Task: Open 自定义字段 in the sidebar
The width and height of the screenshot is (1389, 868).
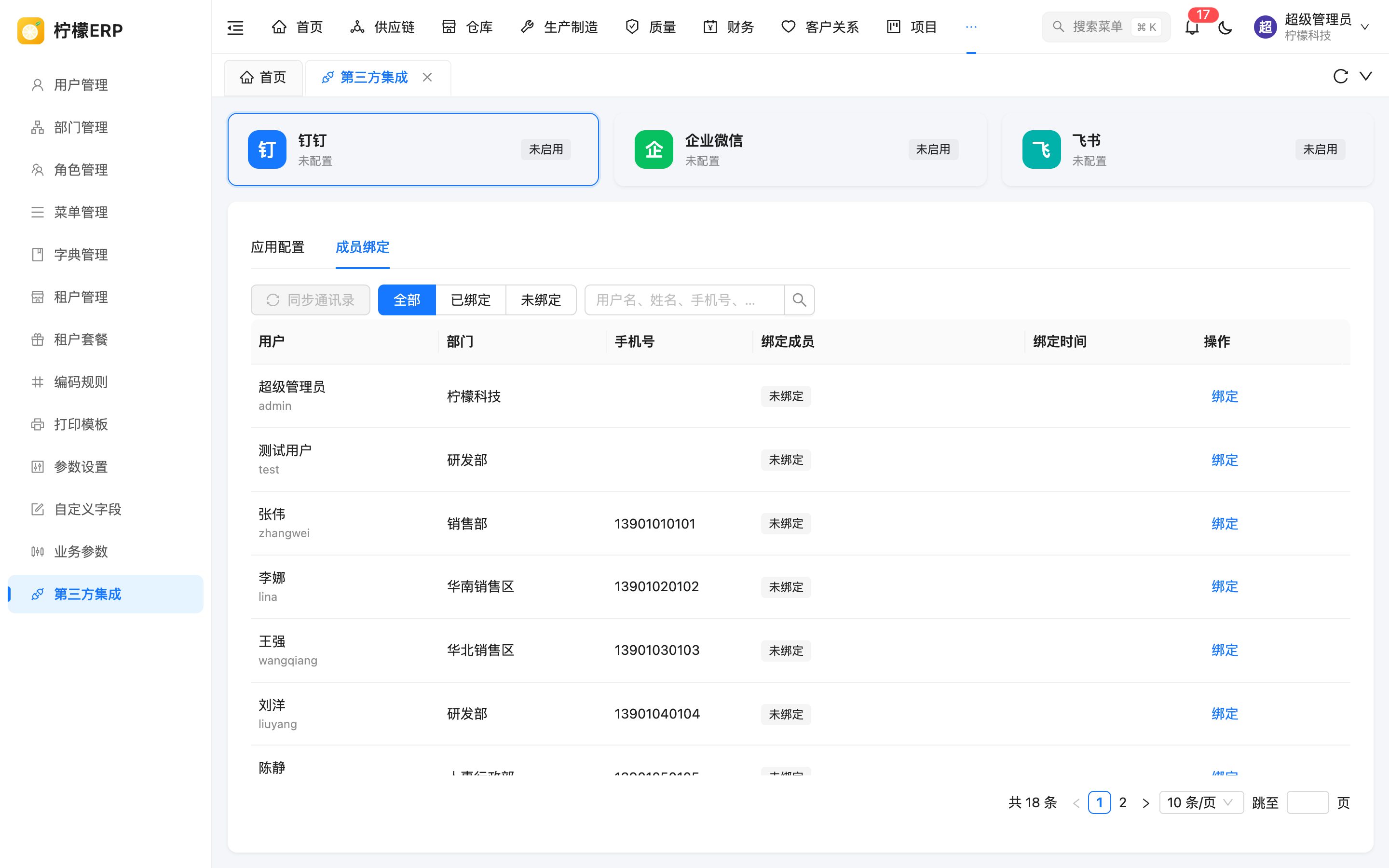Action: point(106,509)
